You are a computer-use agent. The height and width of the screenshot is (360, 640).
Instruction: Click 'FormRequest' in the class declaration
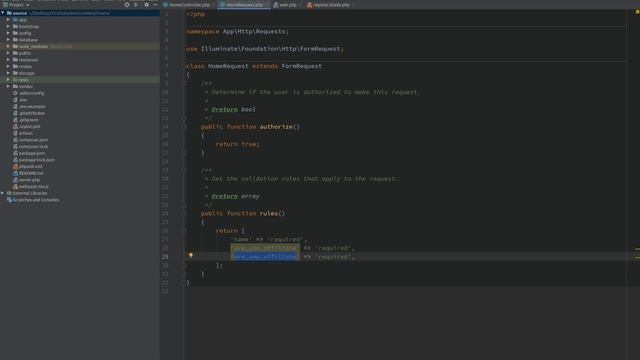(x=301, y=66)
